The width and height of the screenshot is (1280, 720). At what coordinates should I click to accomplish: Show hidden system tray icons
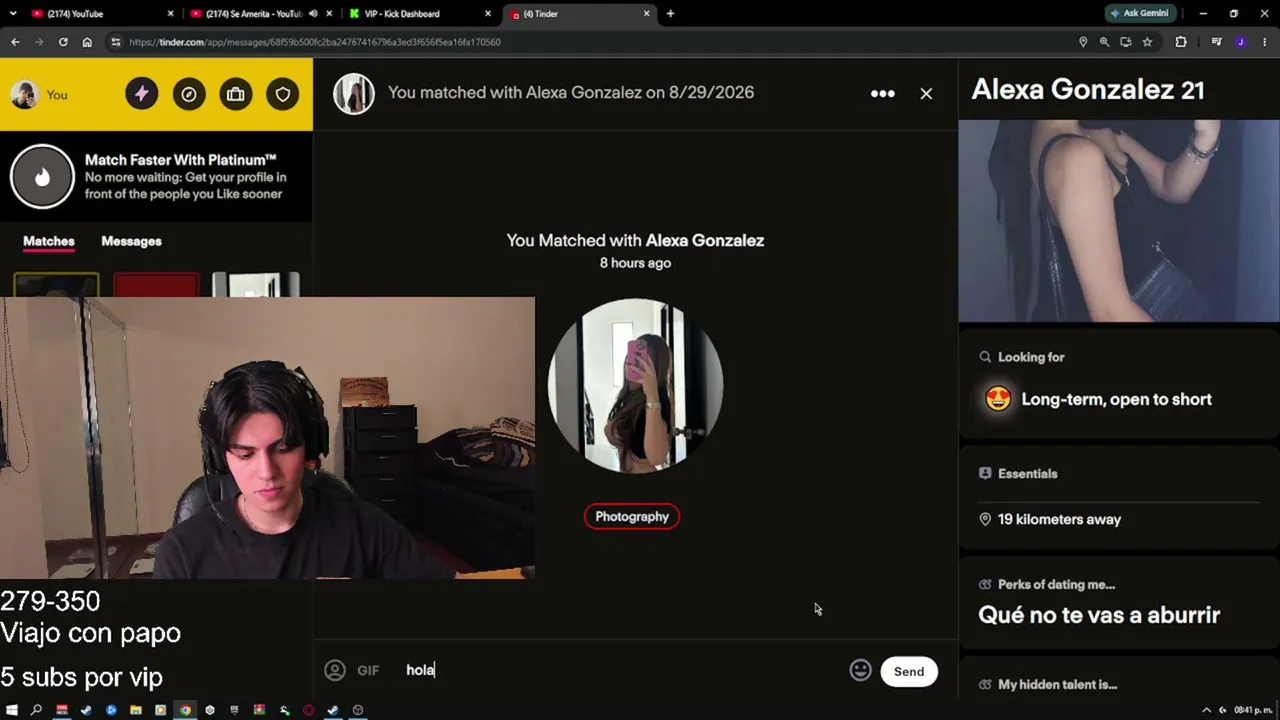click(1206, 710)
